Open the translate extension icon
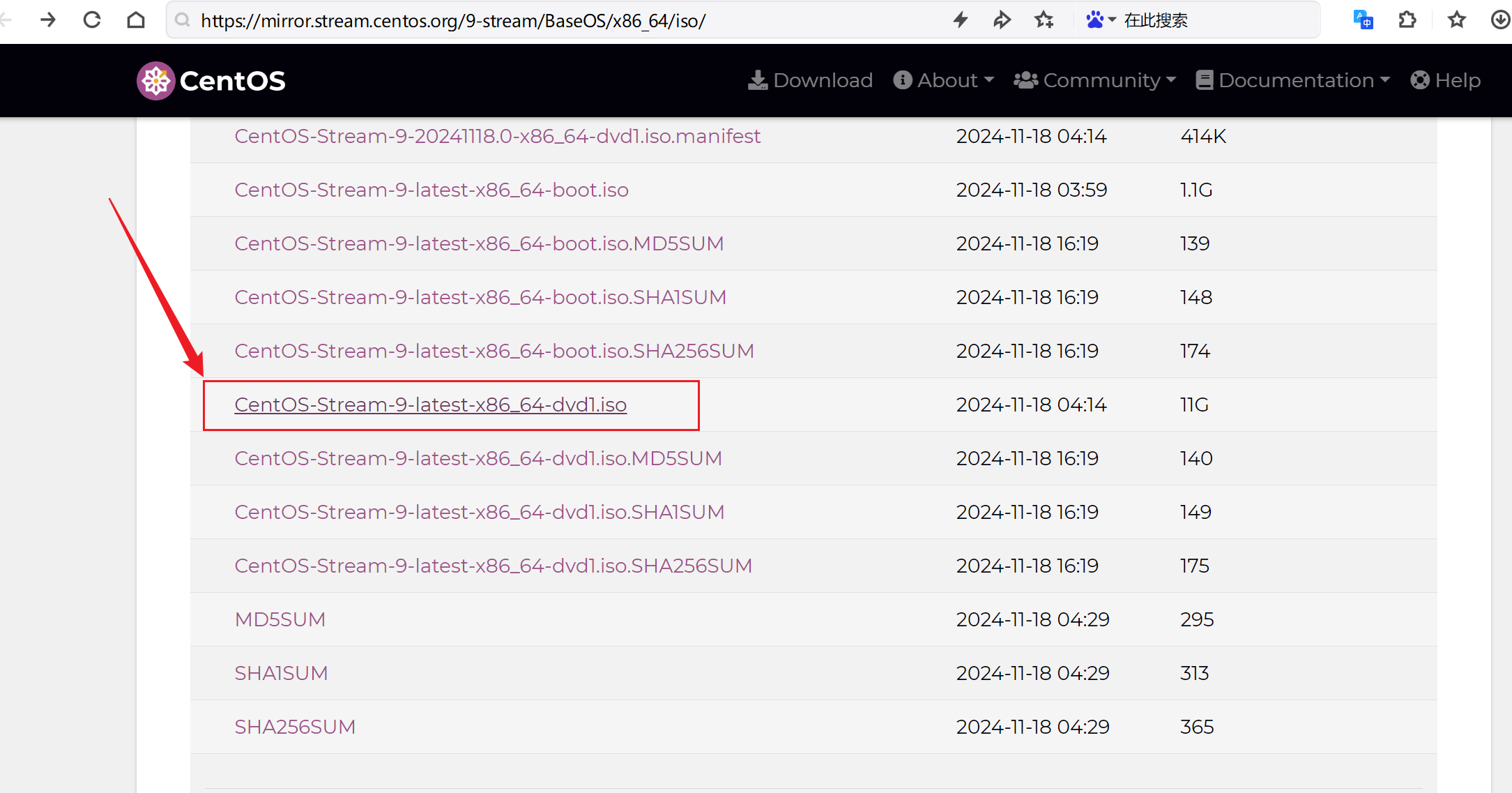This screenshot has height=793, width=1512. pos(1363,20)
